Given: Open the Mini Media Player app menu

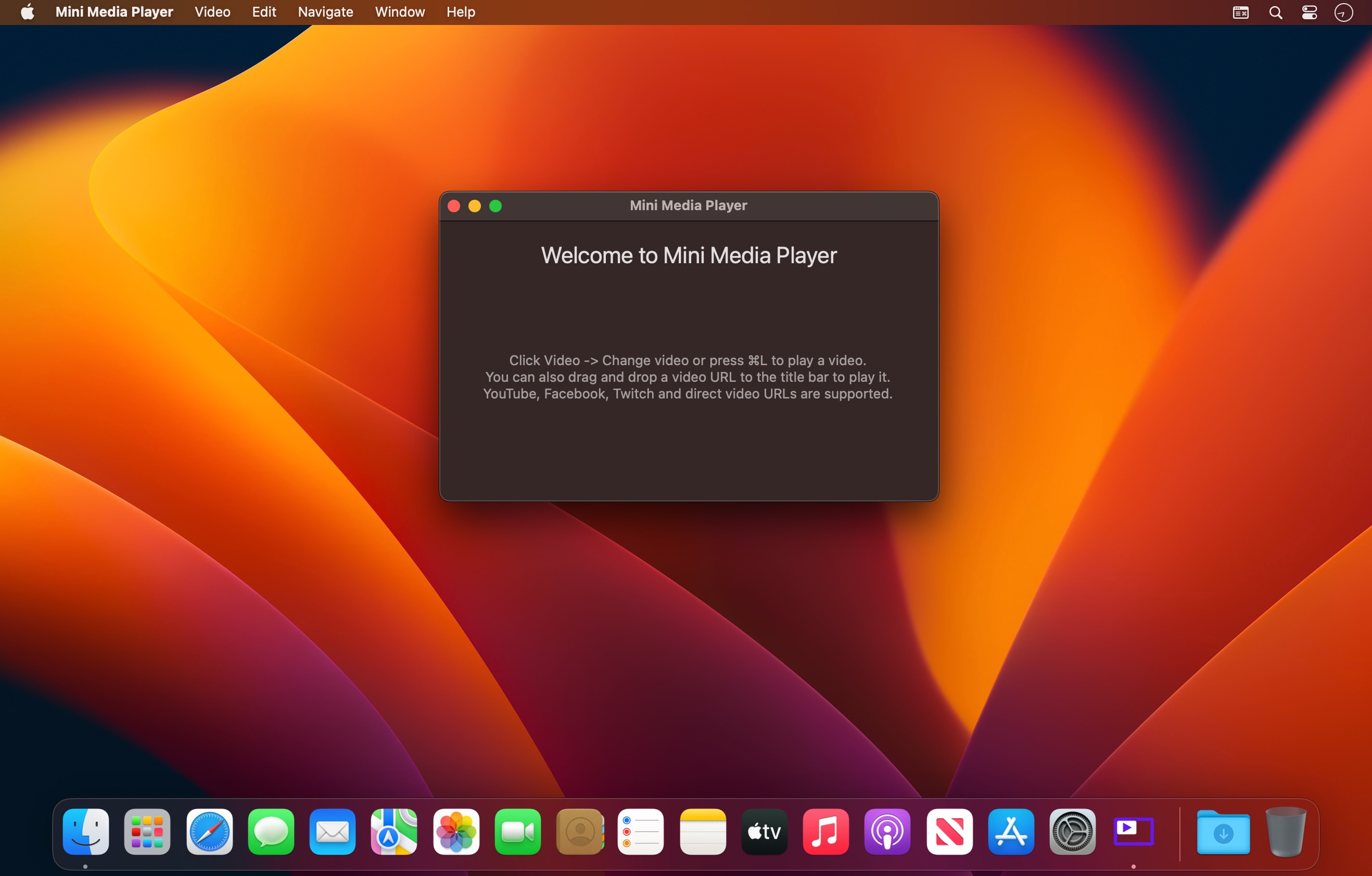Looking at the screenshot, I should [x=114, y=12].
